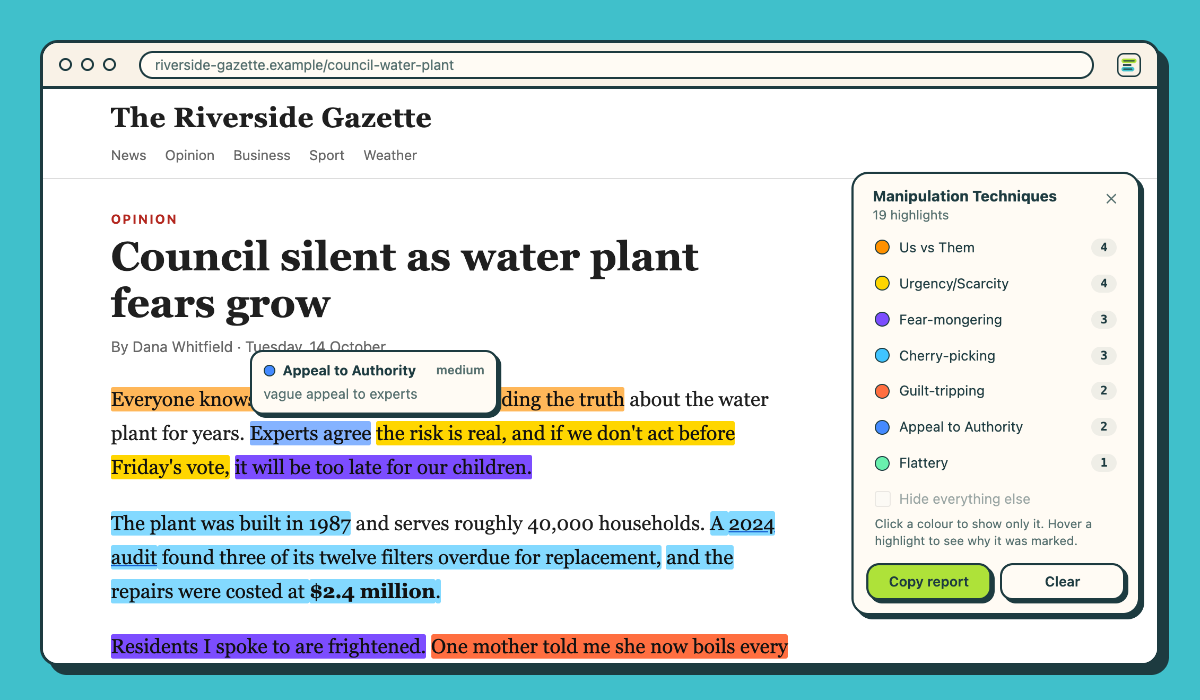The height and width of the screenshot is (700, 1200).
Task: Open the Business navigation section
Action: (x=262, y=155)
